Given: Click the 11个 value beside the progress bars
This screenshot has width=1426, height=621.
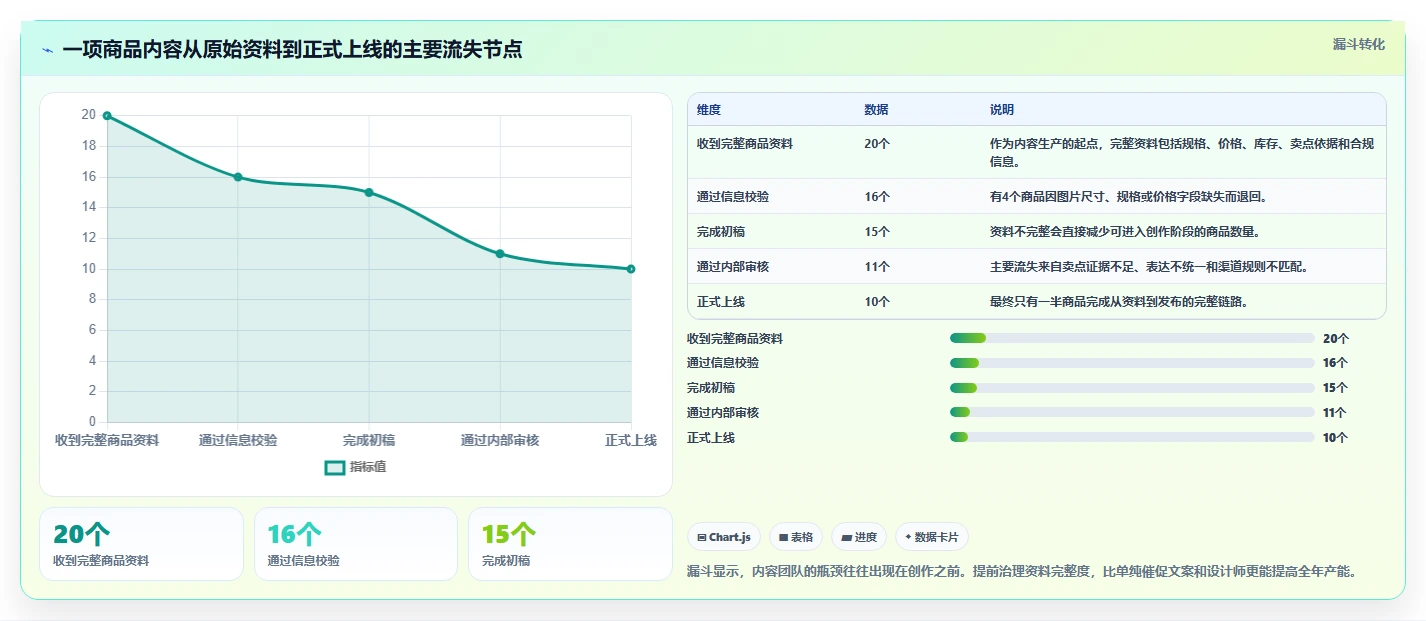Looking at the screenshot, I should click(1335, 413).
